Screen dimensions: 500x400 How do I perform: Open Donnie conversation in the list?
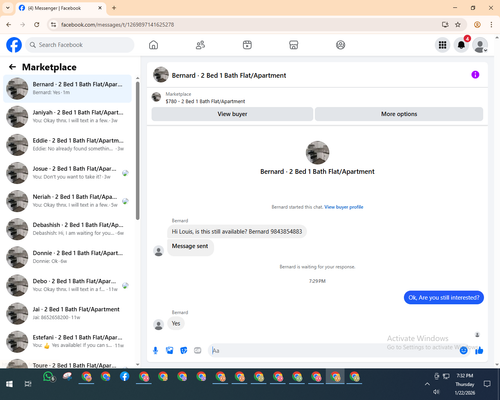click(x=67, y=257)
